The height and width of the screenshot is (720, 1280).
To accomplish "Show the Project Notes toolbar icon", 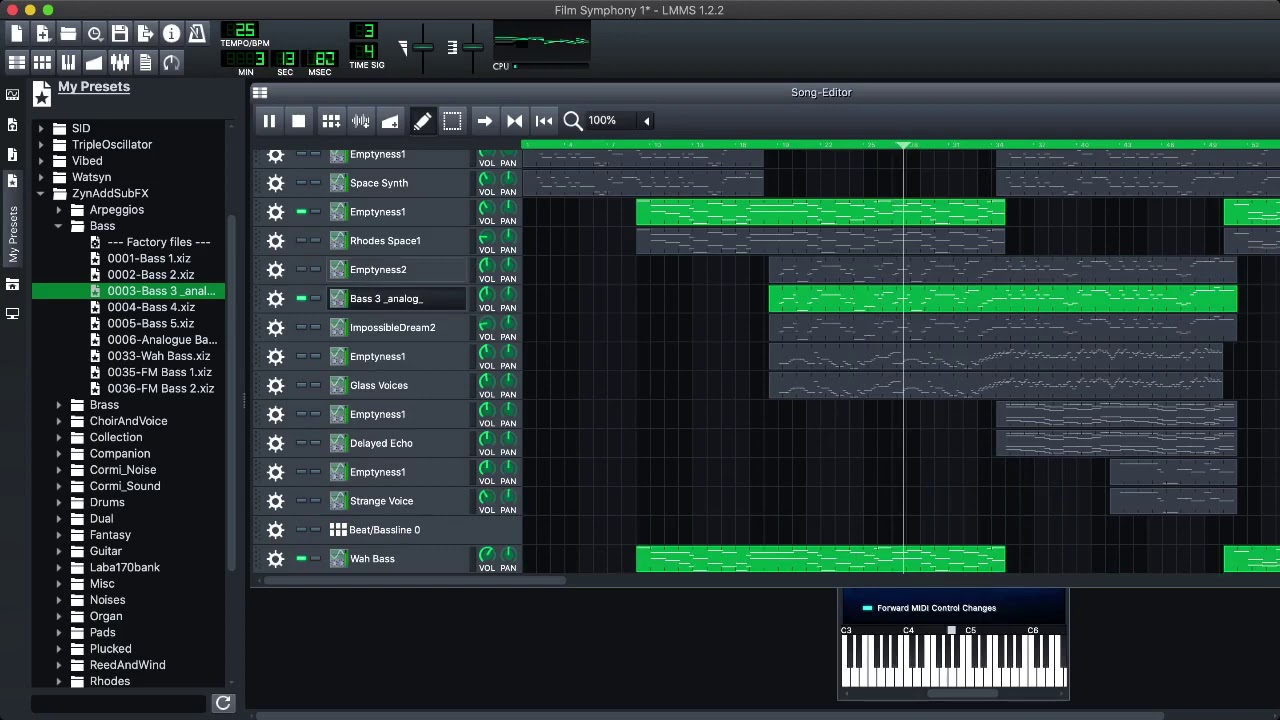I will (146, 63).
